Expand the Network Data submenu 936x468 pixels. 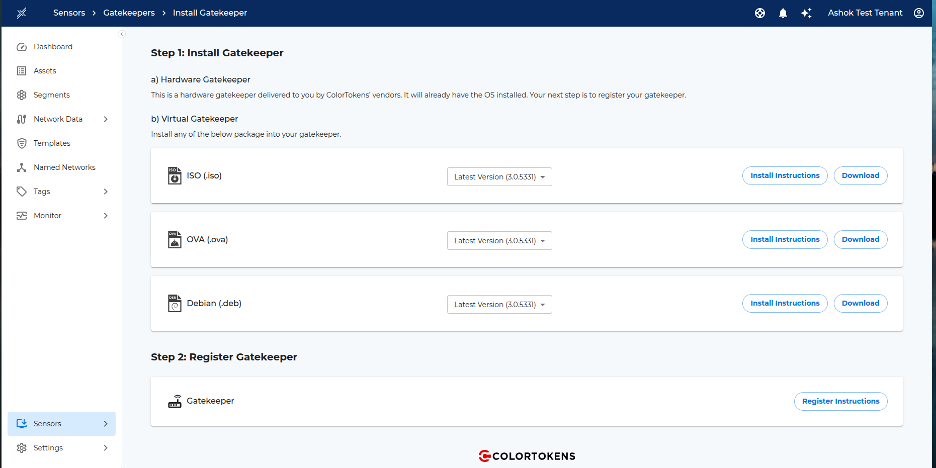pos(105,119)
